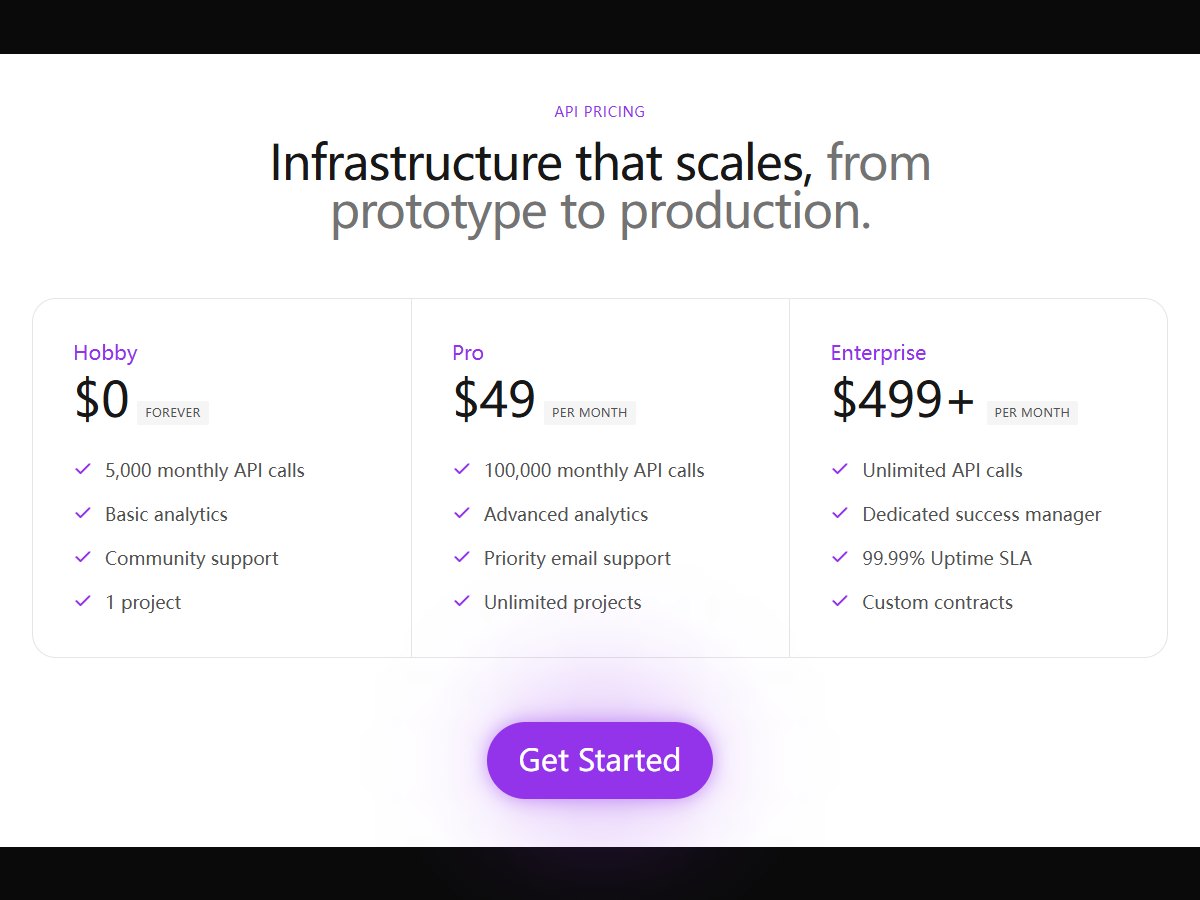Click checkmark beside Custom contracts
This screenshot has width=1200, height=900.
click(x=840, y=601)
